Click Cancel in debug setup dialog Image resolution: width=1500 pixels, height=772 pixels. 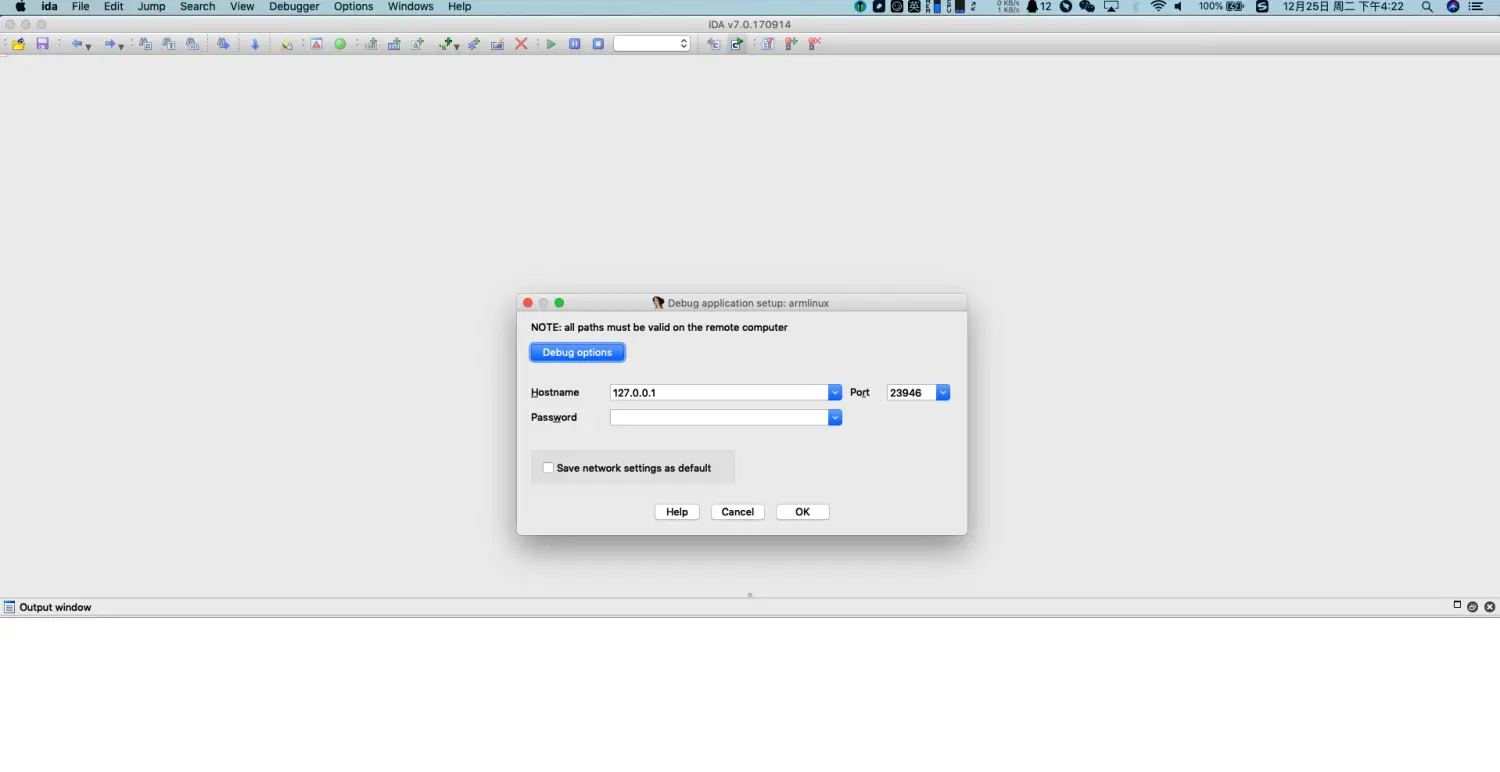point(738,512)
